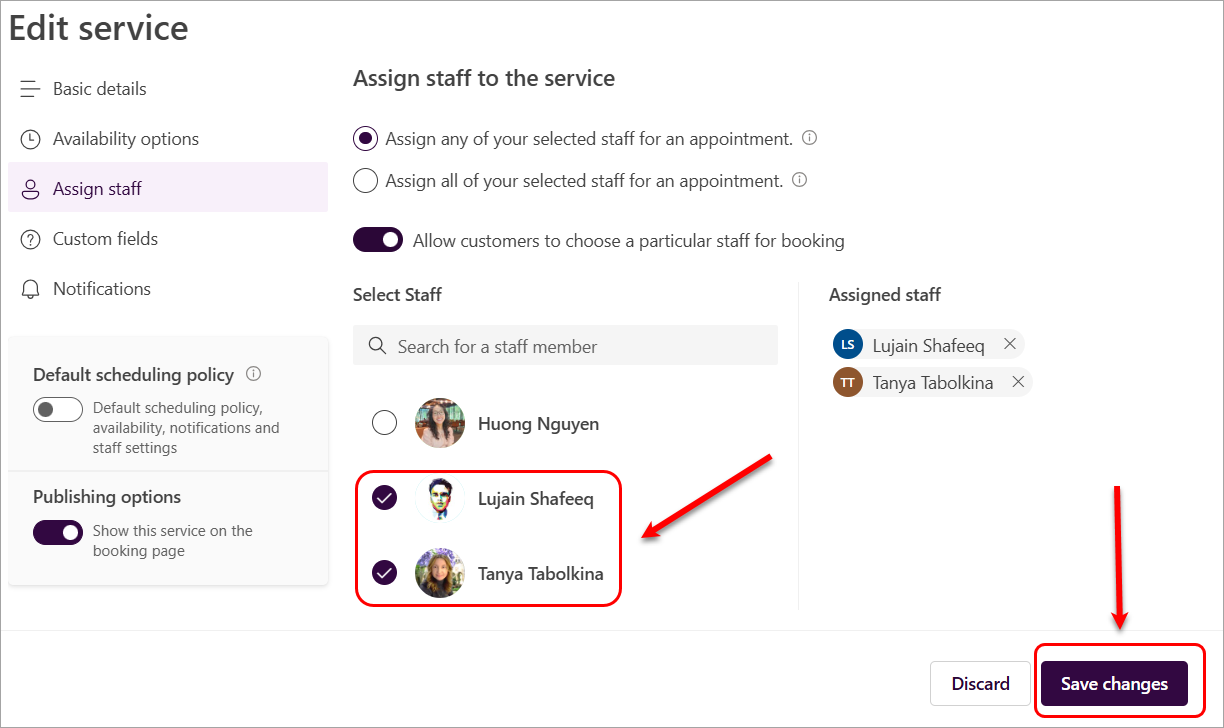
Task: Click Huong Nguyen's profile photo
Action: (x=440, y=423)
